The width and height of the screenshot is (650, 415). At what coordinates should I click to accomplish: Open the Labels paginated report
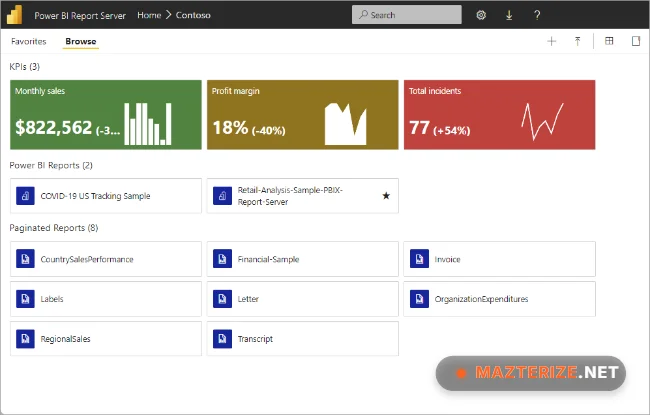tap(106, 299)
